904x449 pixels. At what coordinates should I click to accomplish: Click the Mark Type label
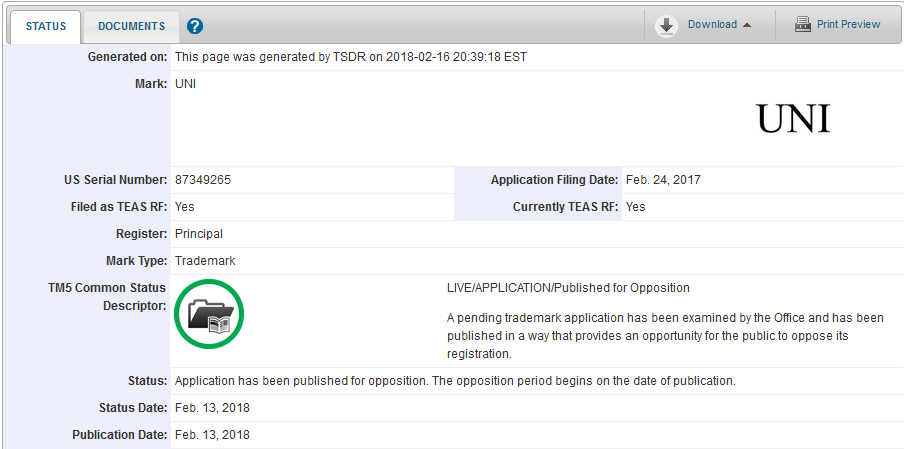coord(137,261)
